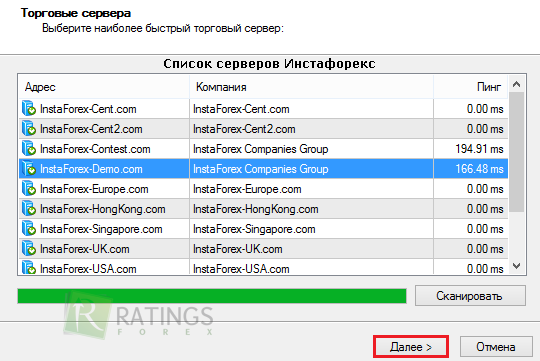This screenshot has height=361, width=540.
Task: Click ping value in Singapore.com row
Action: click(x=485, y=229)
